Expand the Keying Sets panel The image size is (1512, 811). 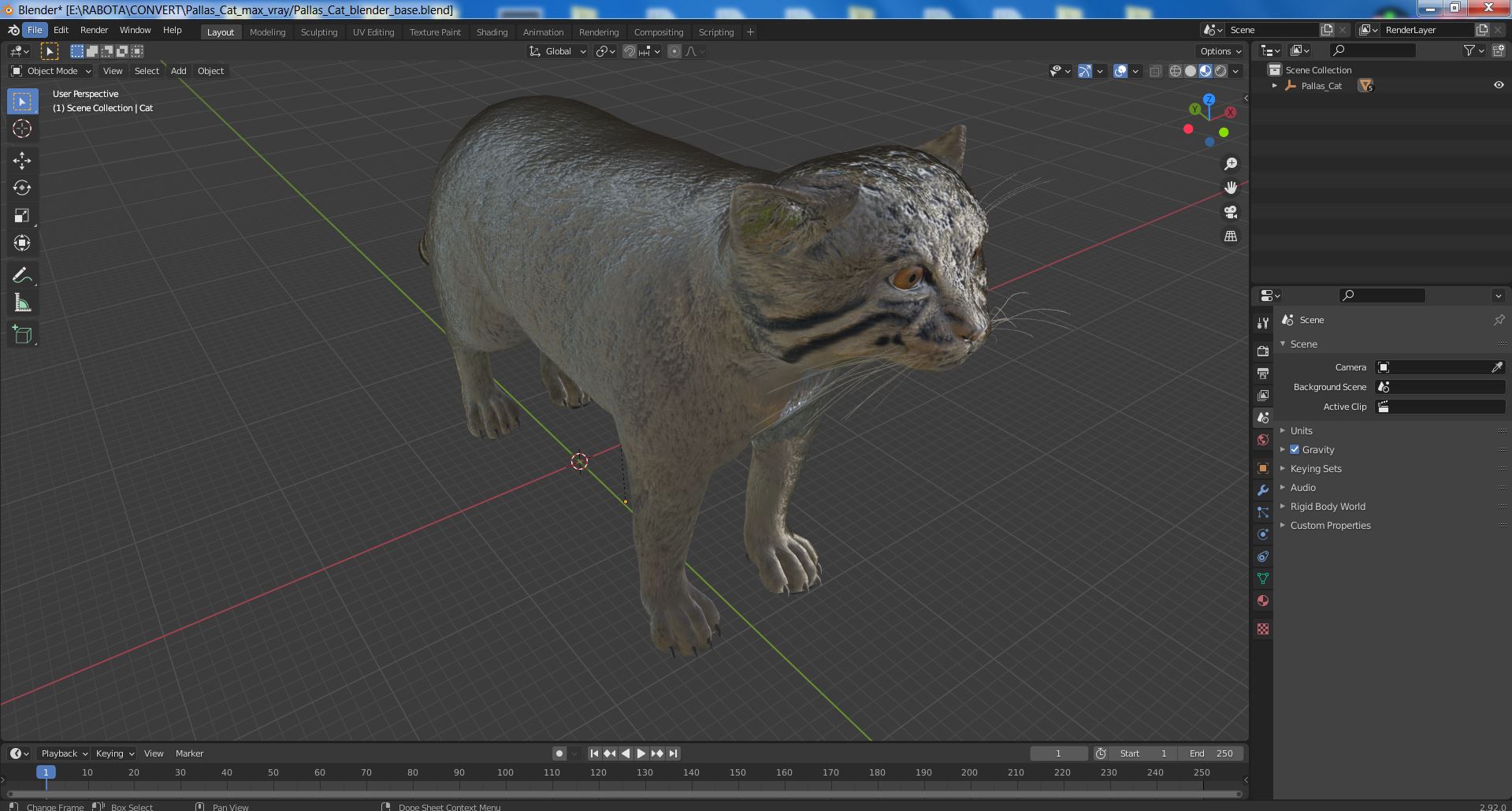point(1316,468)
